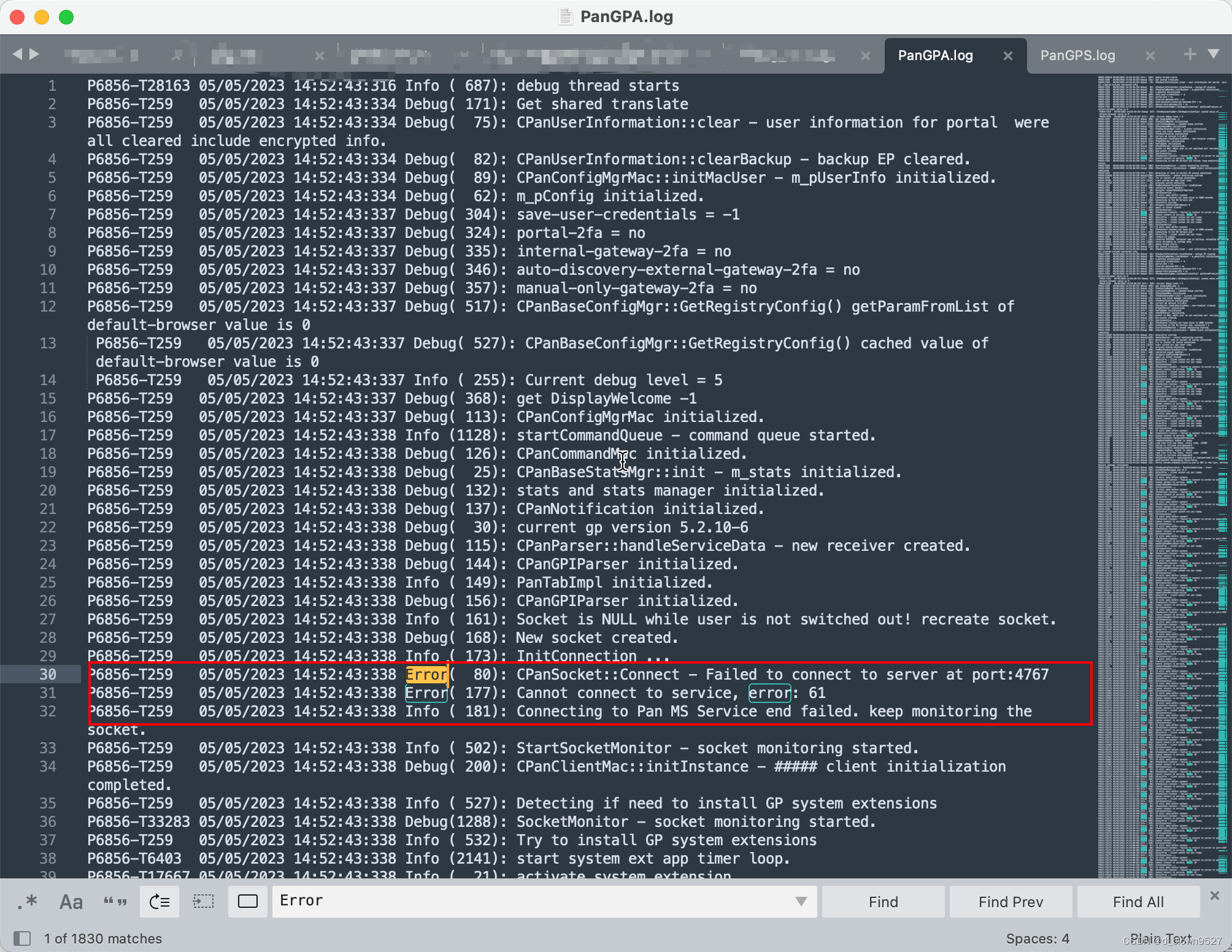Open the Plain Text syntax menu
Image resolution: width=1232 pixels, height=952 pixels.
pyautogui.click(x=1161, y=939)
